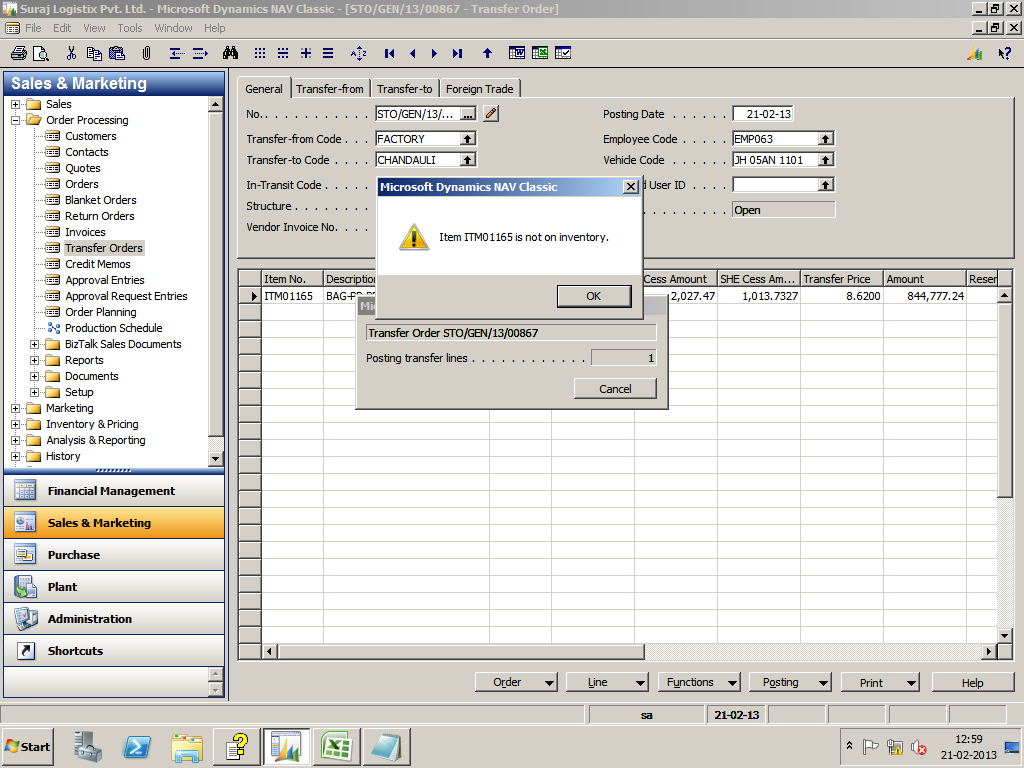Screen dimensions: 1024x768
Task: Switch to the Foreign Trade tab
Action: pos(479,89)
